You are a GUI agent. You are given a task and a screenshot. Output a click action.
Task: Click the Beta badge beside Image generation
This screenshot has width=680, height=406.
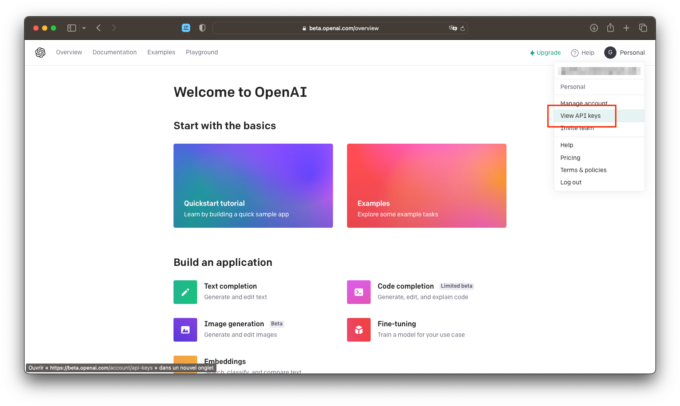coord(277,324)
